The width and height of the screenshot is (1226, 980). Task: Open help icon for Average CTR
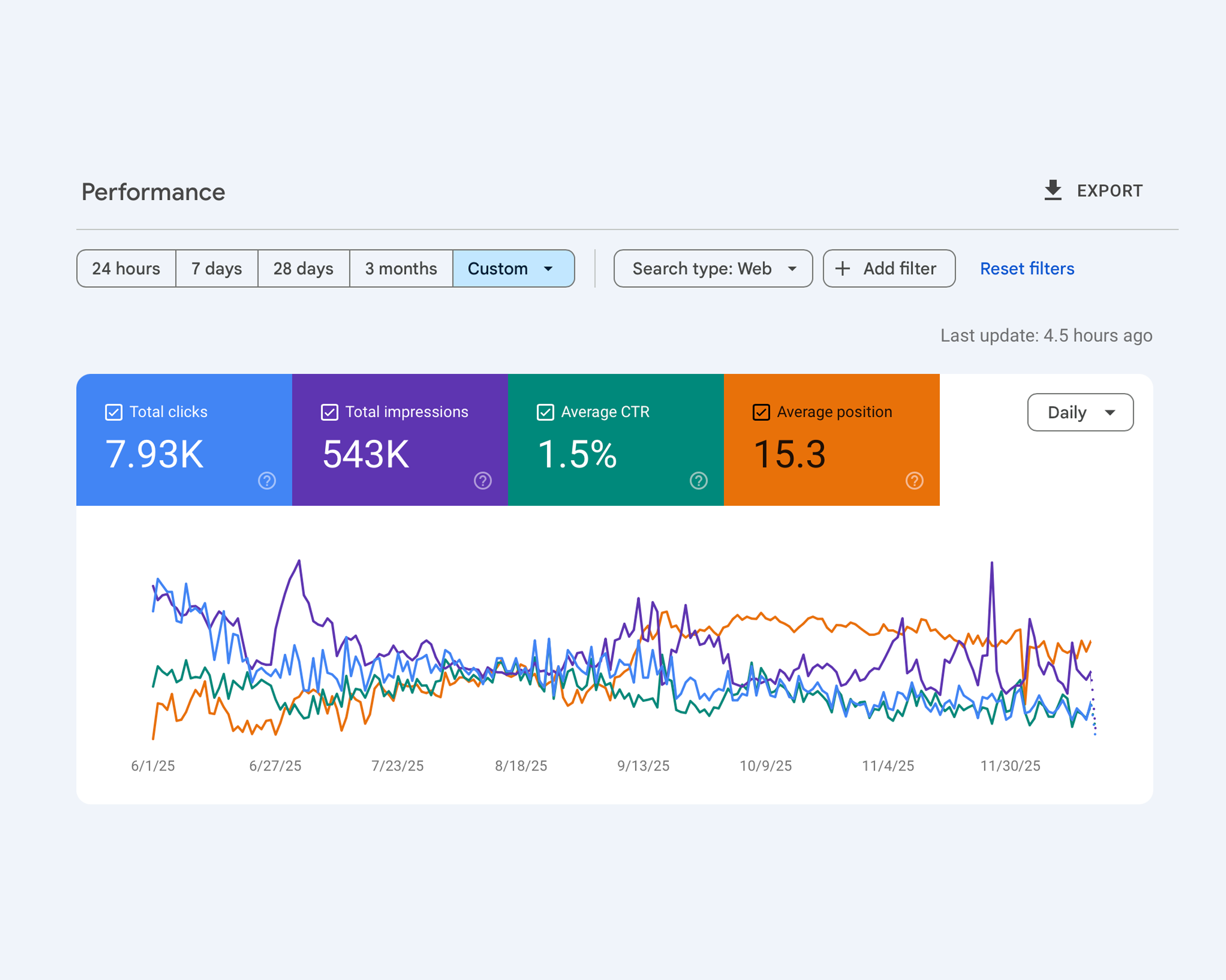pos(698,481)
